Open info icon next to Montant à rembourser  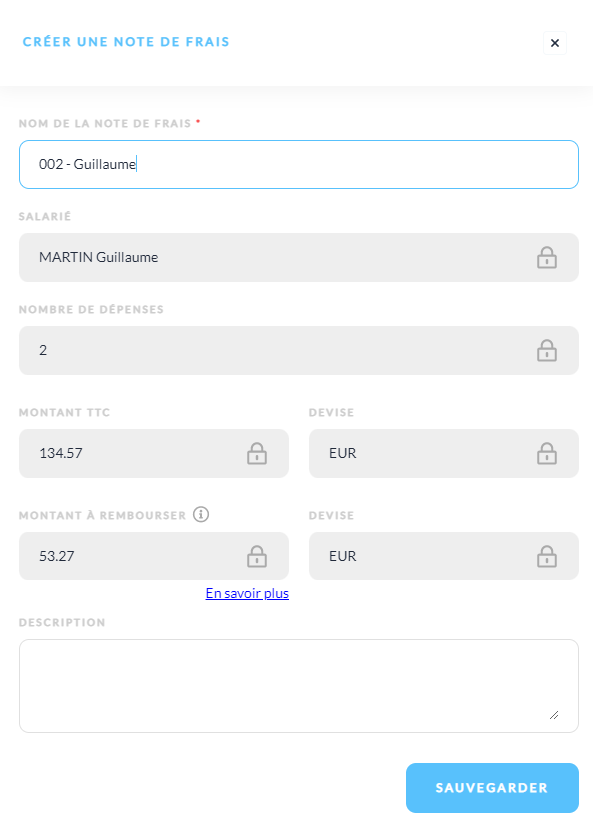click(x=201, y=514)
